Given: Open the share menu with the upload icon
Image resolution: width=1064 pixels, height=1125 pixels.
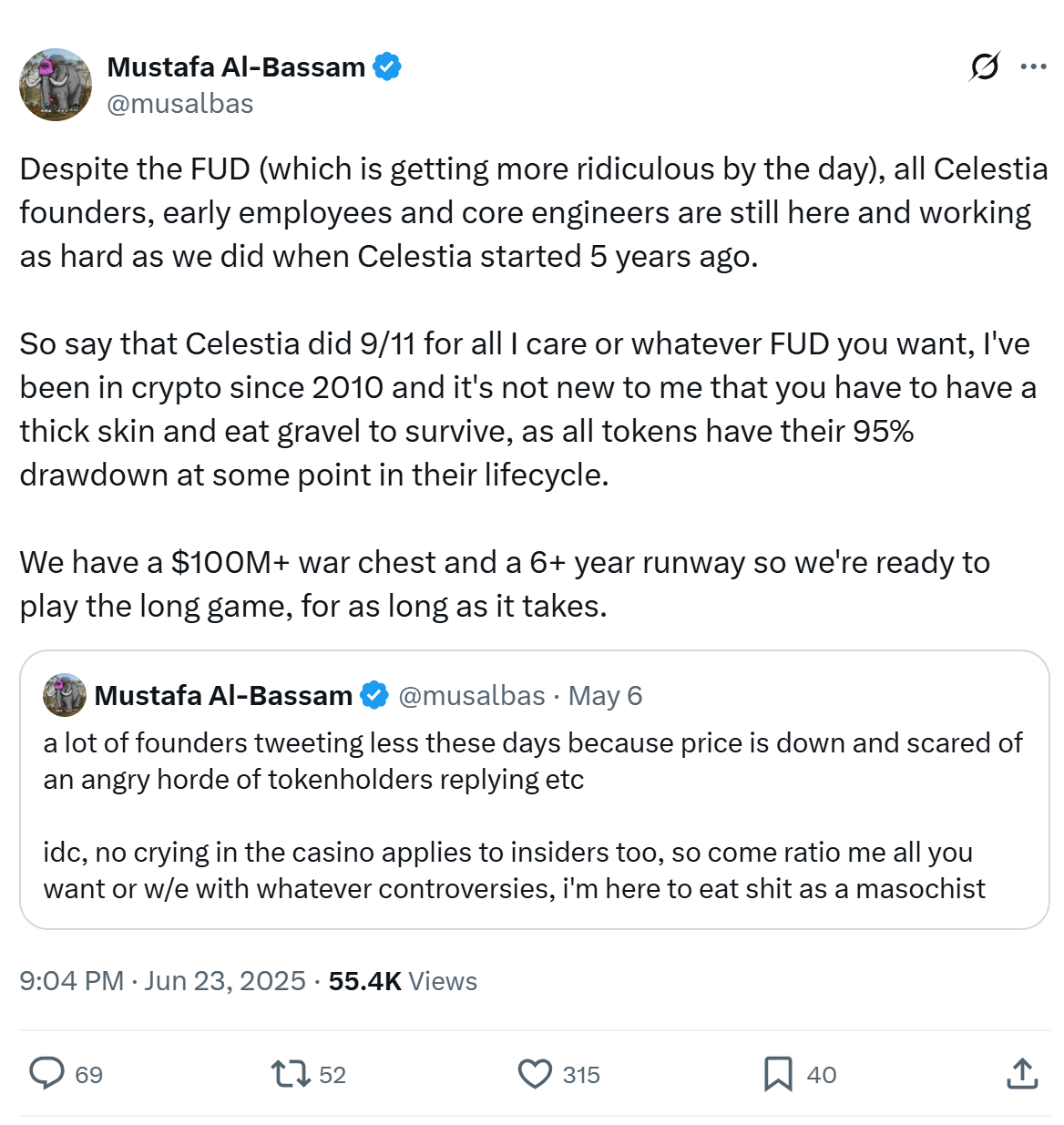Looking at the screenshot, I should (1022, 1074).
